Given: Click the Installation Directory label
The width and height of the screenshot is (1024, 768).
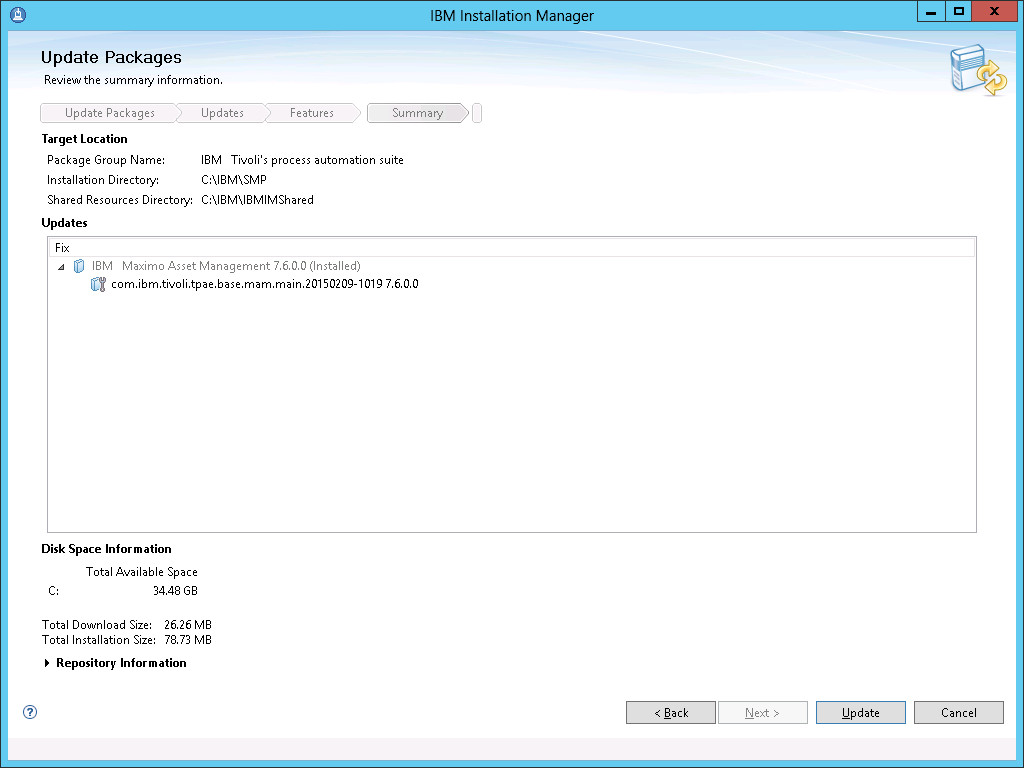Looking at the screenshot, I should 103,180.
